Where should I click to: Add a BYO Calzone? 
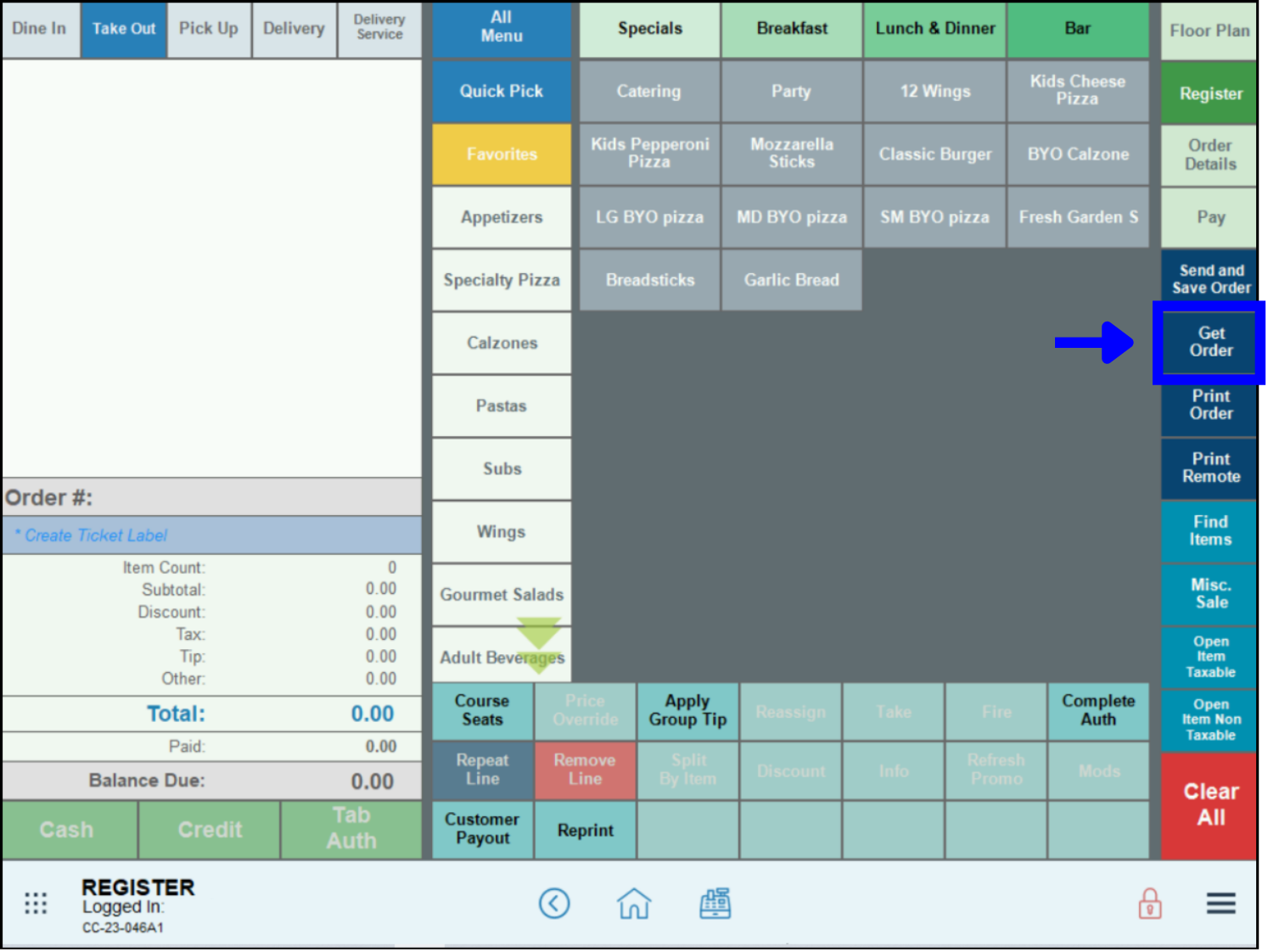pyautogui.click(x=1078, y=154)
